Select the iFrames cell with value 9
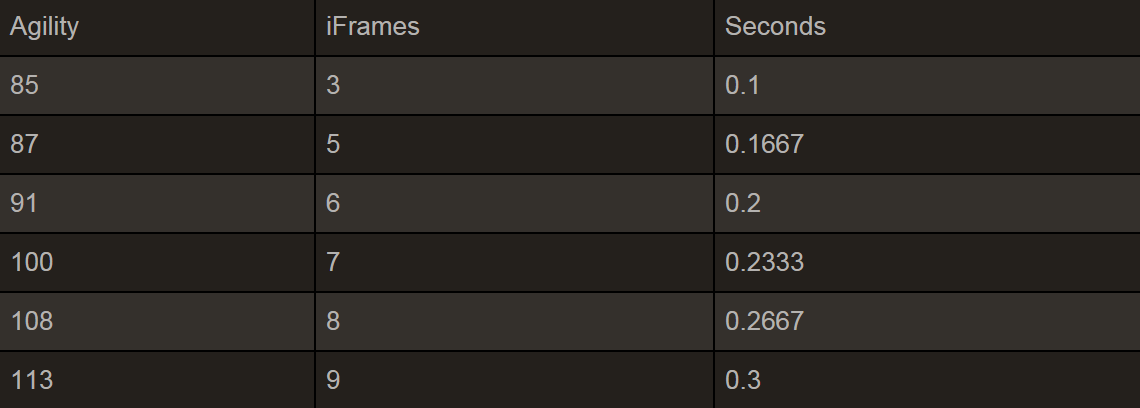Image resolution: width=1140 pixels, height=408 pixels. pos(333,381)
